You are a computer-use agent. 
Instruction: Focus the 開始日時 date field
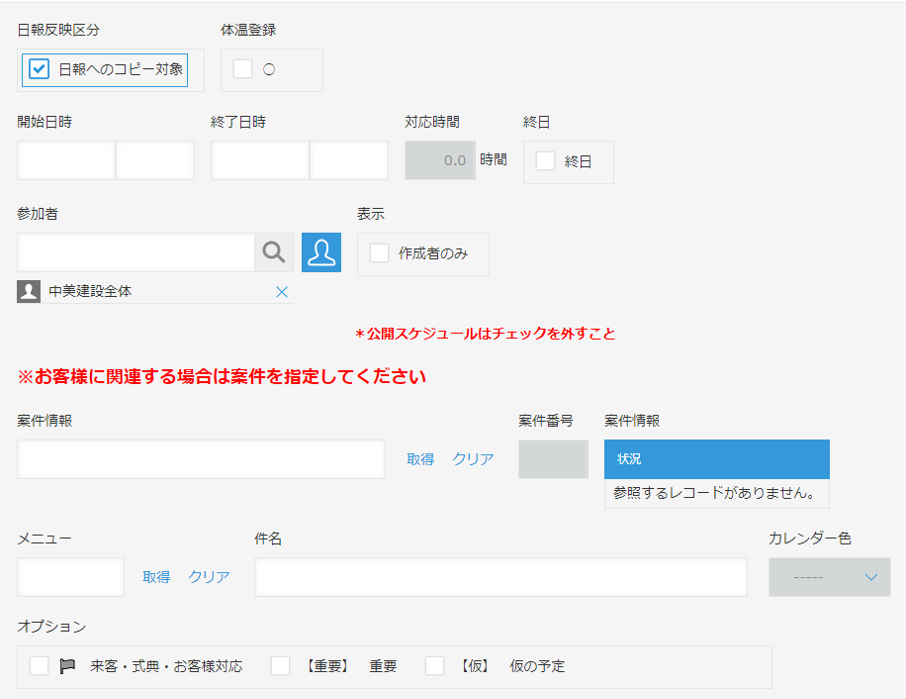[66, 160]
